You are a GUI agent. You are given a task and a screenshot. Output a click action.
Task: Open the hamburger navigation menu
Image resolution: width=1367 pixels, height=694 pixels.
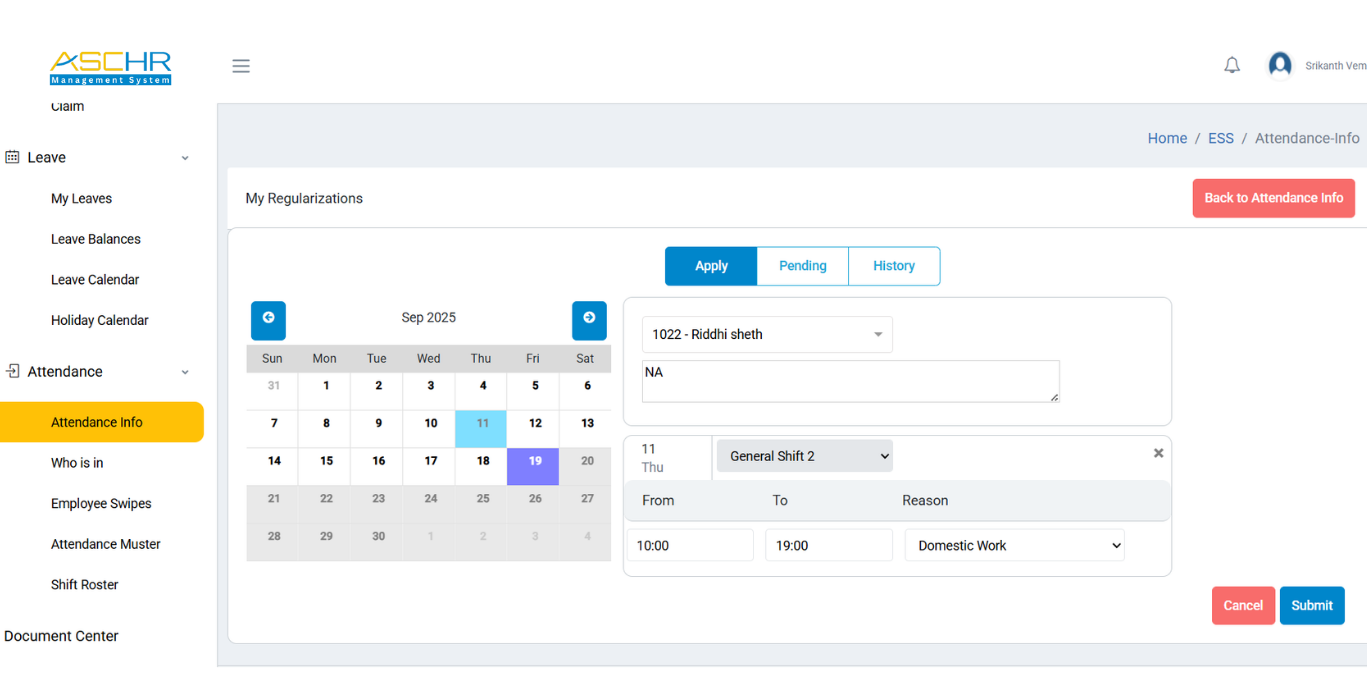pyautogui.click(x=240, y=65)
